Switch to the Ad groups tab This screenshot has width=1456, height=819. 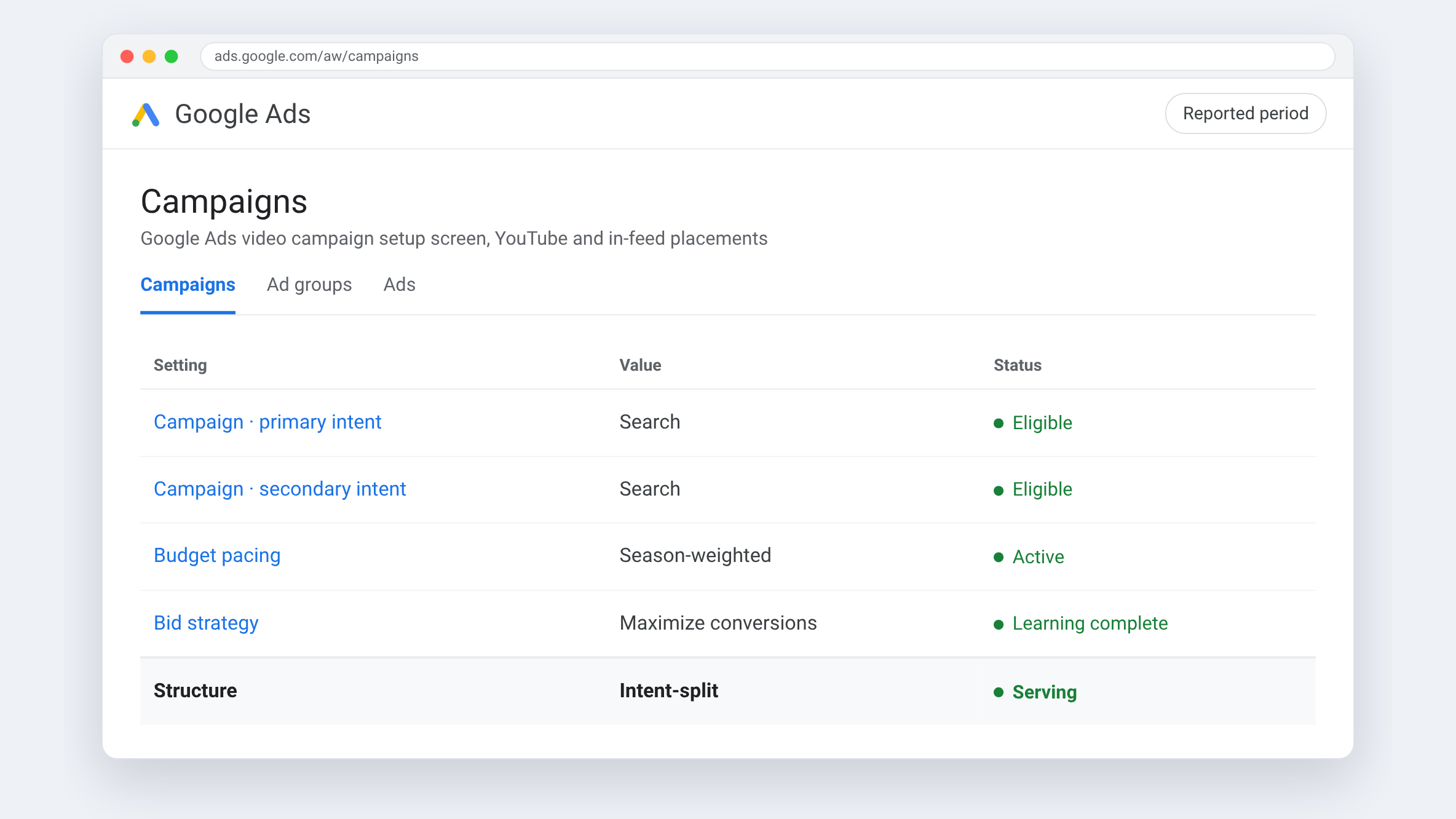click(x=309, y=285)
